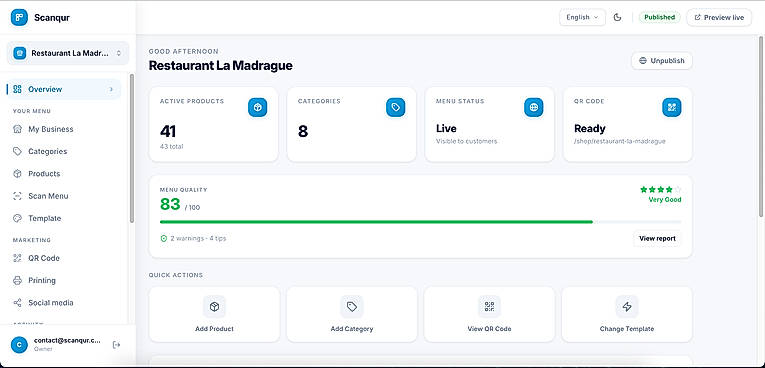The height and width of the screenshot is (368, 765).
Task: Open the Active Products card showing 41
Action: pyautogui.click(x=214, y=124)
